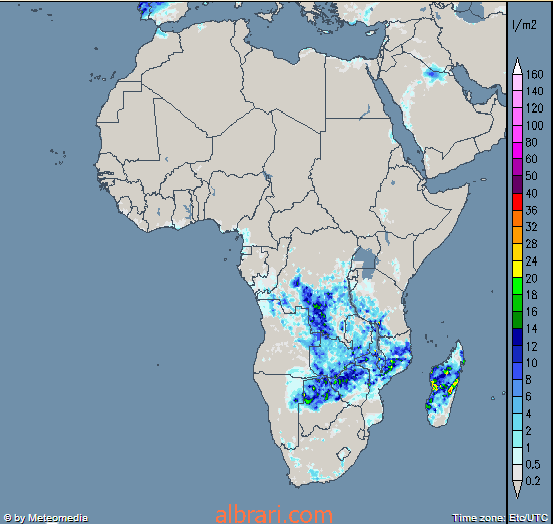Click the dark purple 50 legend swatch
554x524 pixels.
pyautogui.click(x=517, y=185)
